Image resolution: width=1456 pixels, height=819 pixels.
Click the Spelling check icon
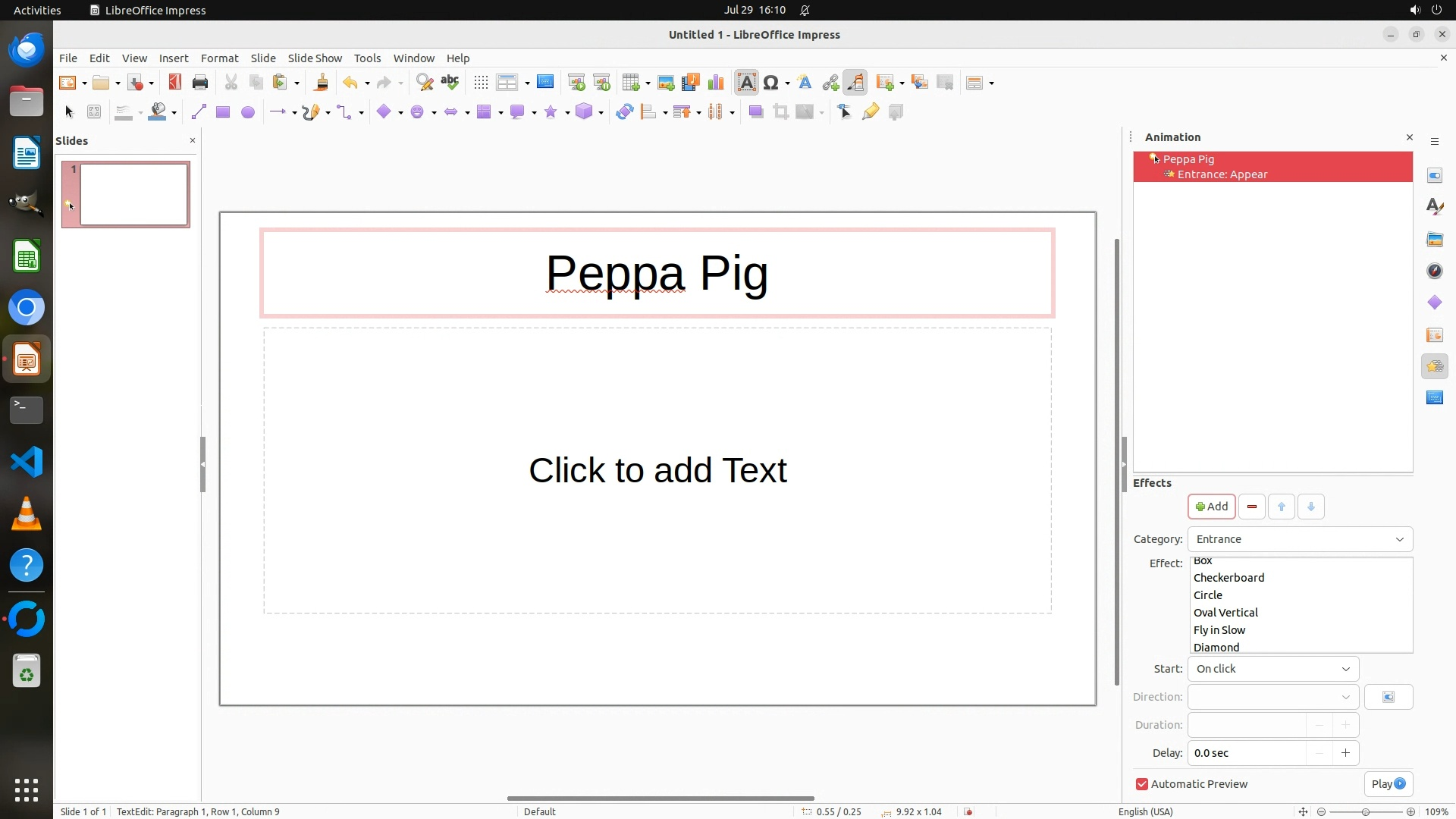(x=450, y=83)
